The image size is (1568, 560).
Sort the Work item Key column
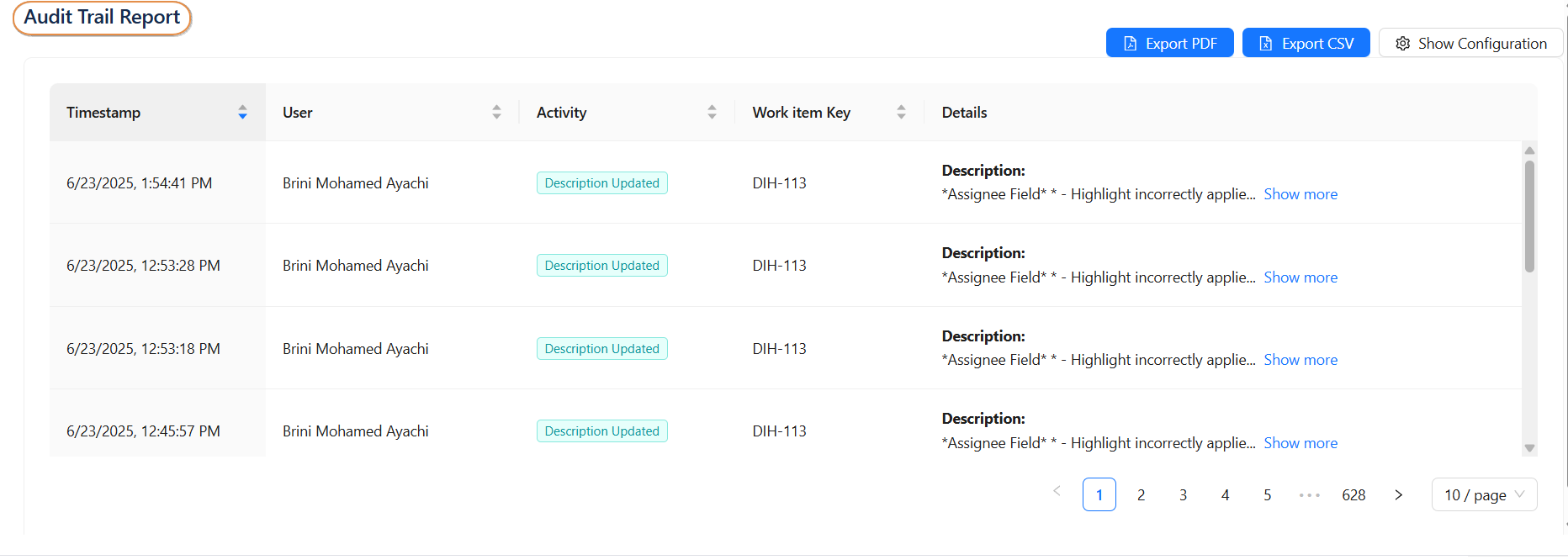pos(901,112)
